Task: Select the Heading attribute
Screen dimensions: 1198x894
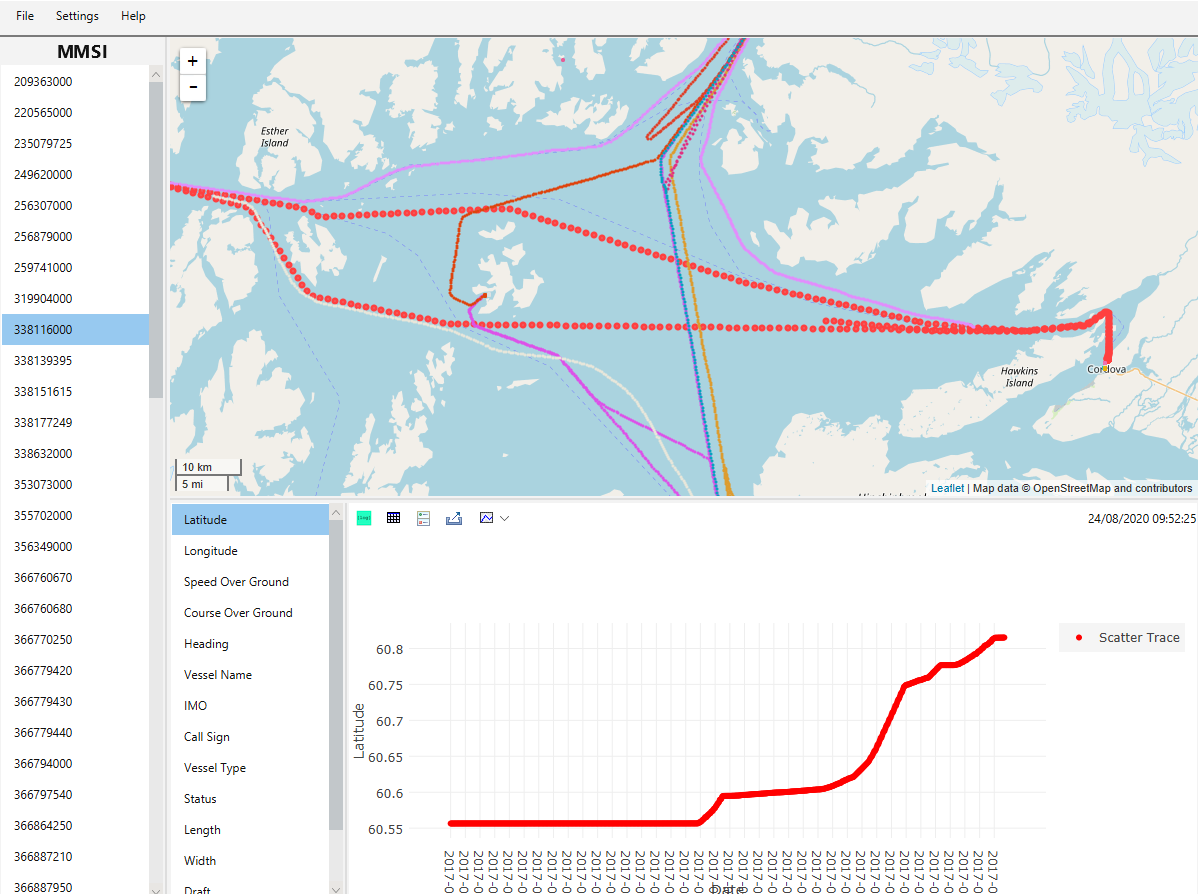Action: [x=206, y=644]
